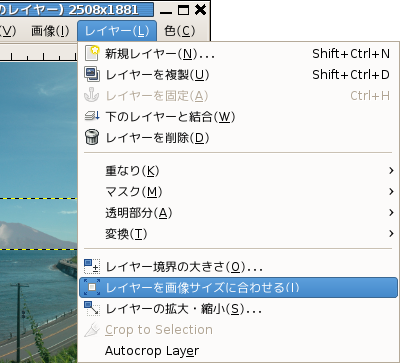The image size is (400, 363).
Task: Open the 色(C) menu in menu bar
Action: coord(179,31)
